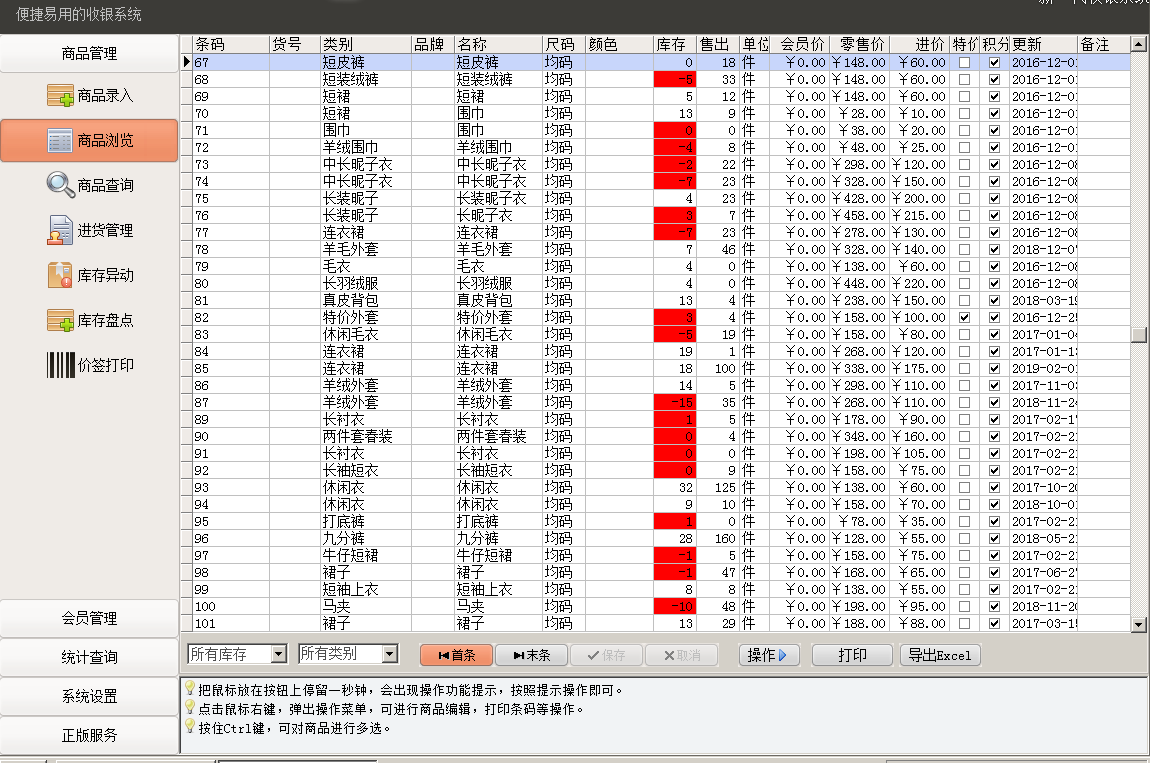Uncheck 积分 checkbox for item 67
Image resolution: width=1150 pixels, height=763 pixels.
[994, 62]
